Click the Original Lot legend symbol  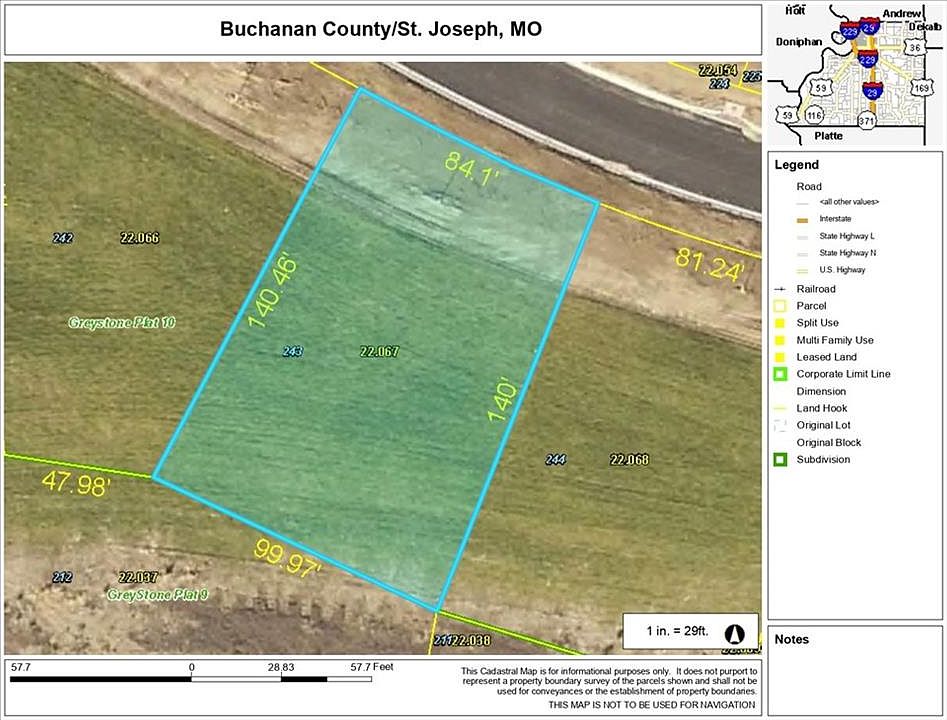coord(780,425)
